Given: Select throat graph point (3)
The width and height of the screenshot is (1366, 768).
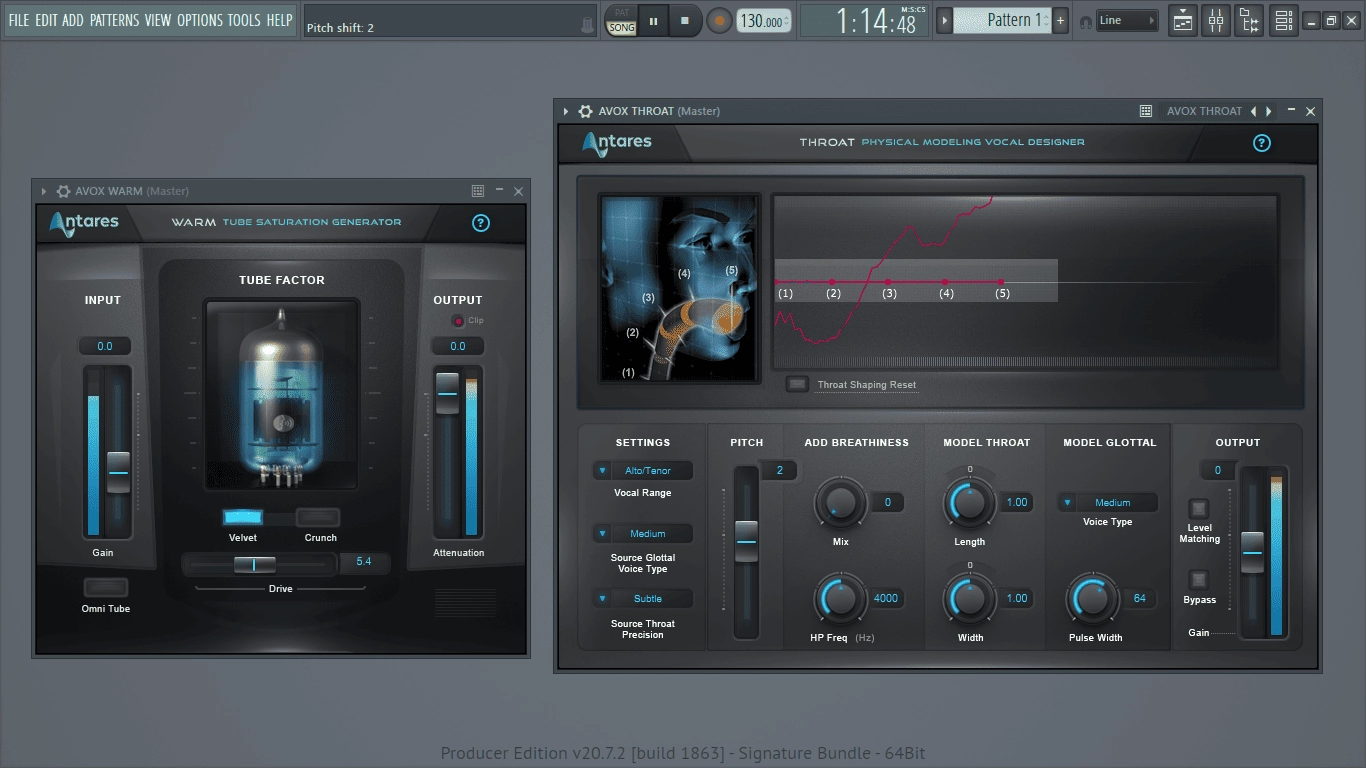Looking at the screenshot, I should (x=888, y=282).
